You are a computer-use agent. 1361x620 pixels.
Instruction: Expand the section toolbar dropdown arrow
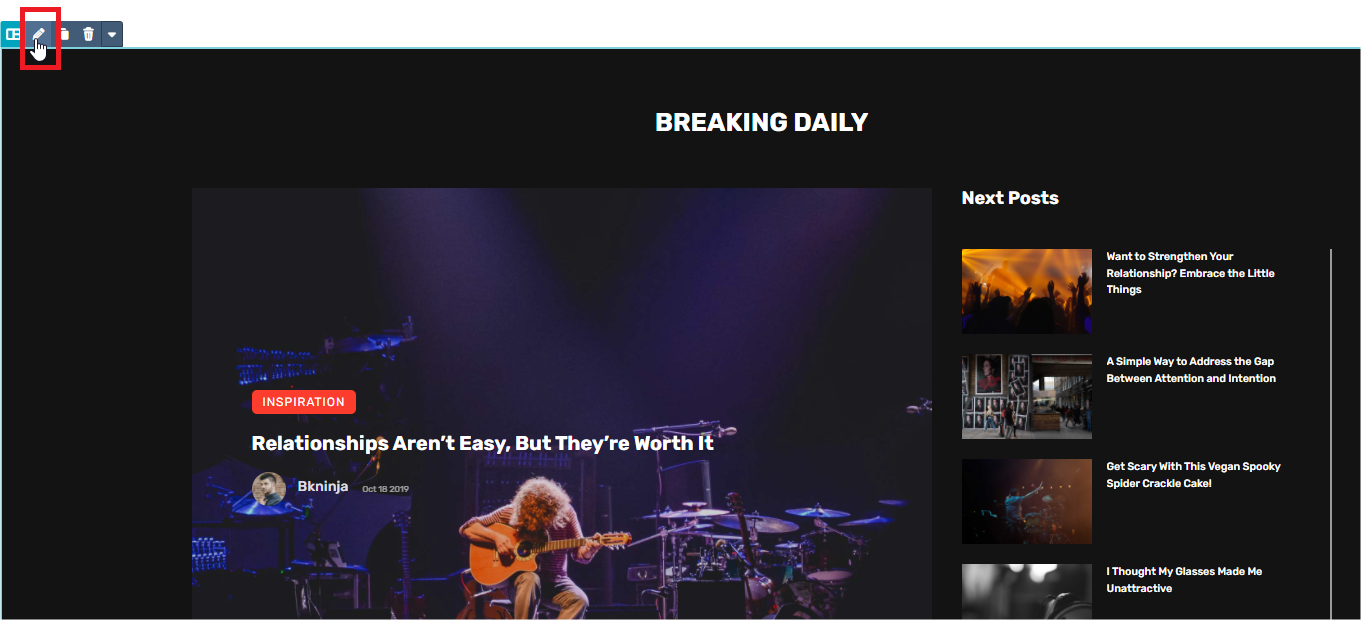point(112,34)
